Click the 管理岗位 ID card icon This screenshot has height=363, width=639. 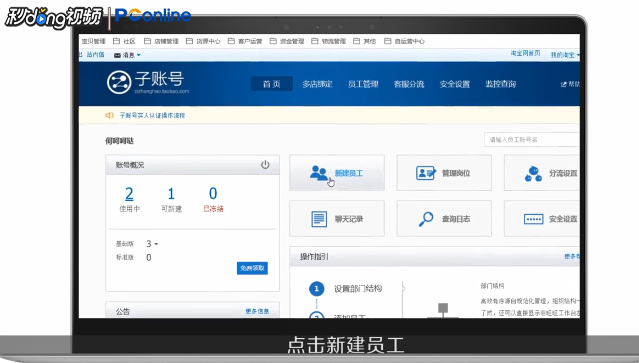click(426, 173)
